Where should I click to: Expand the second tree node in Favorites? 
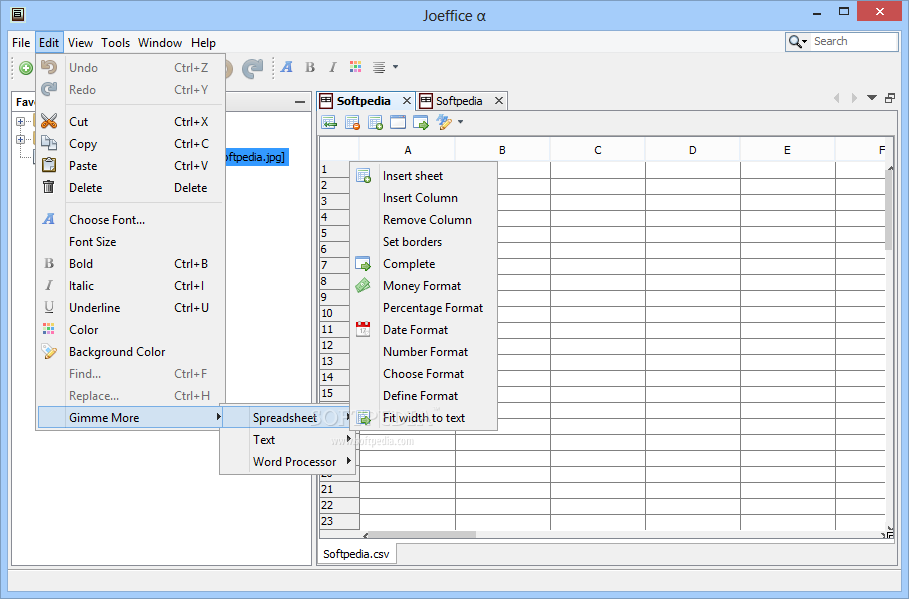click(x=20, y=139)
